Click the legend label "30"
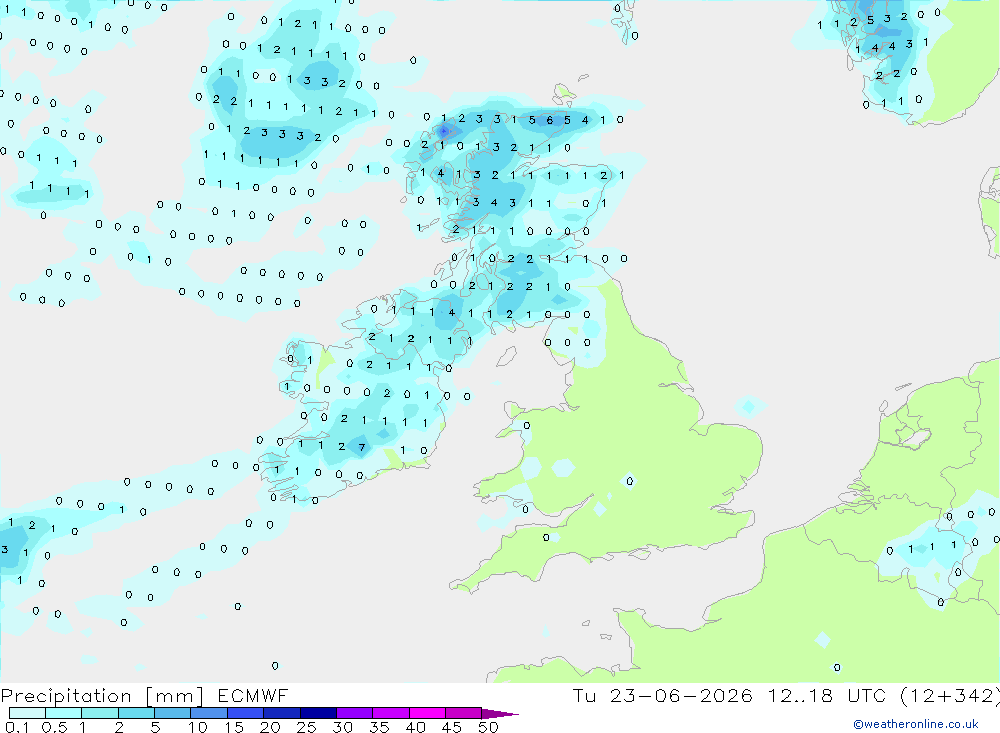The image size is (1000, 733). coord(342,727)
